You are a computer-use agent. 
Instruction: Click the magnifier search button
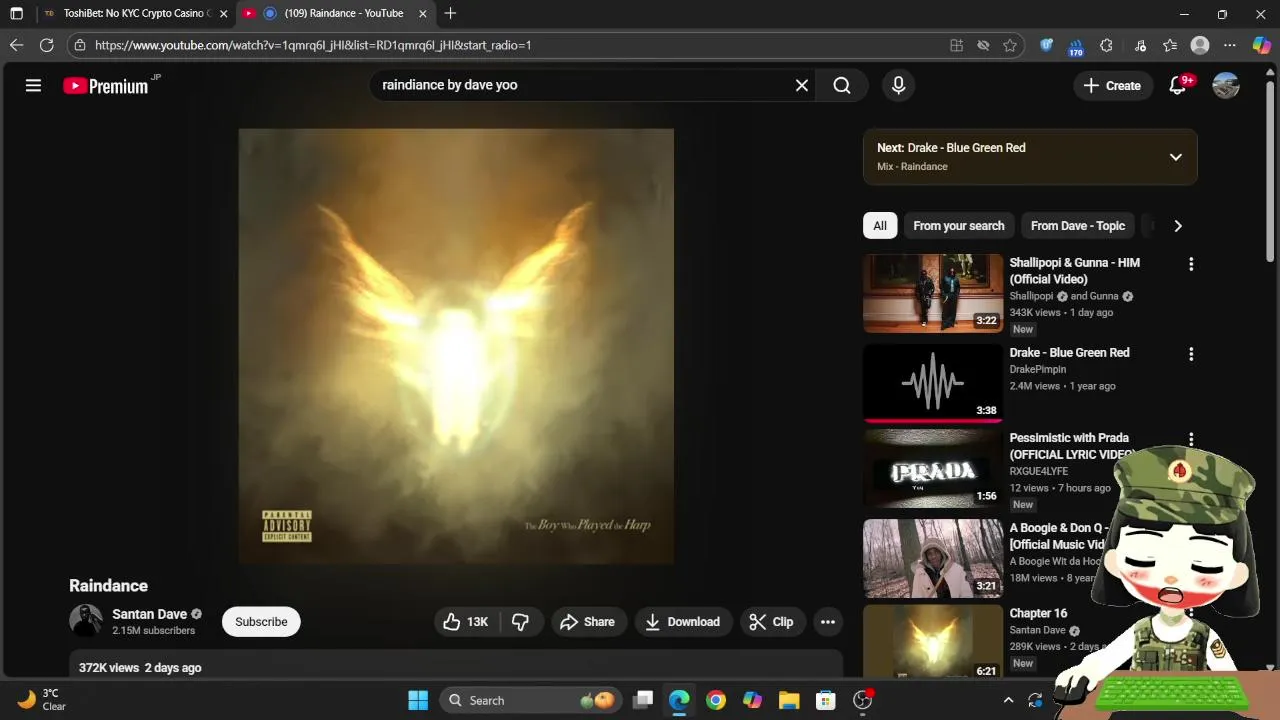pos(842,86)
